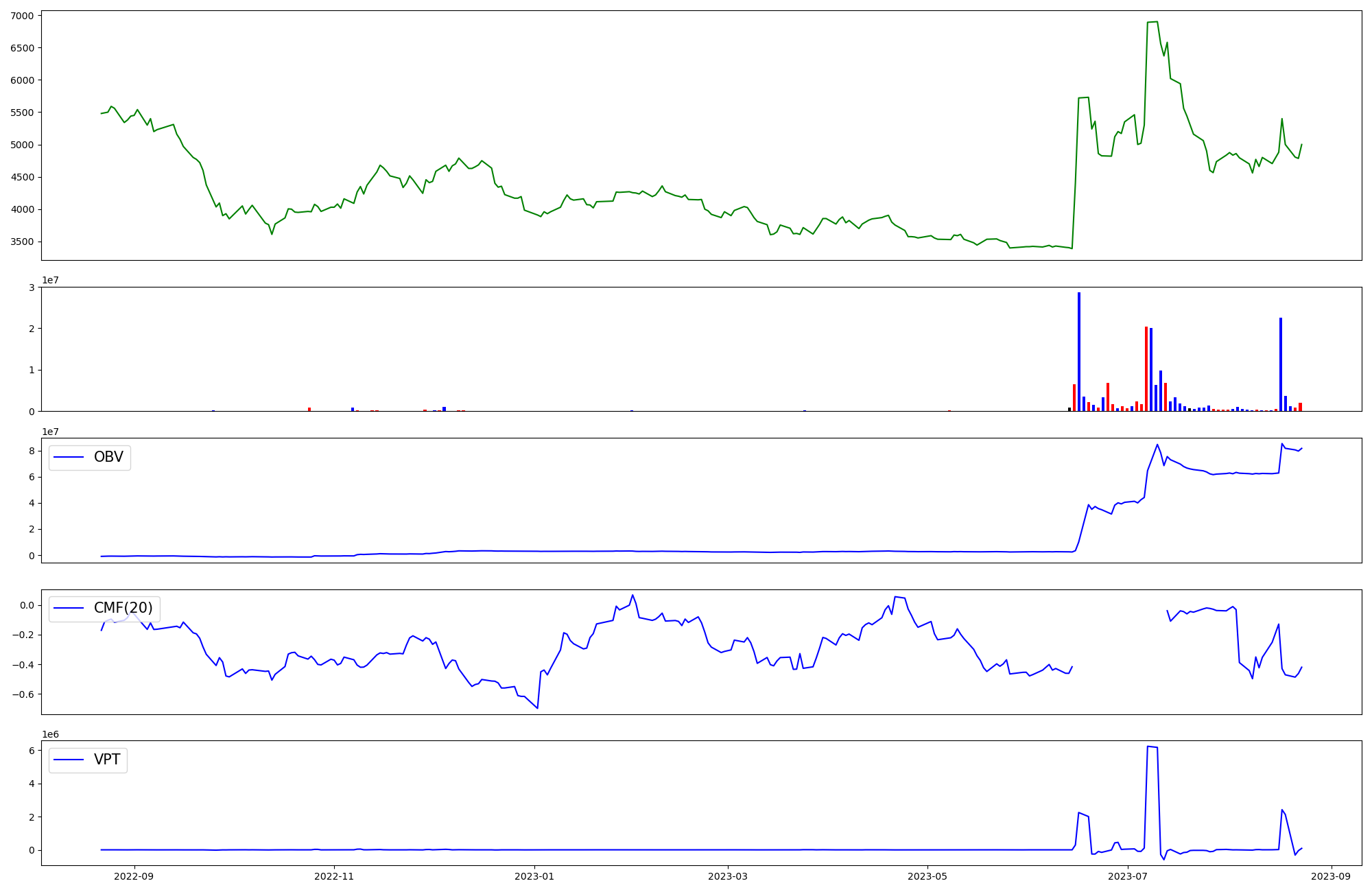Image resolution: width=1372 pixels, height=892 pixels.
Task: Click the -0.6 tick on the CMF axis
Action: [x=23, y=694]
